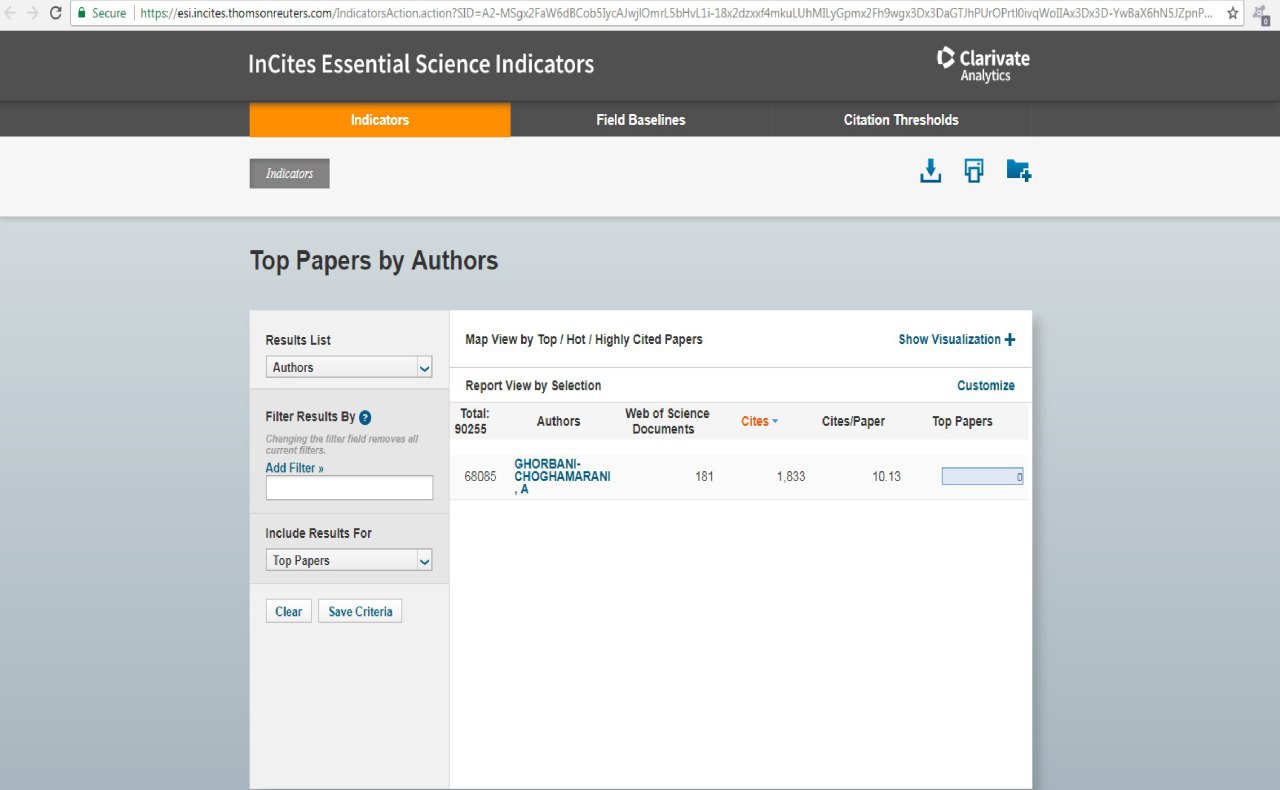Click the documents value 181
The width and height of the screenshot is (1280, 790).
[704, 477]
